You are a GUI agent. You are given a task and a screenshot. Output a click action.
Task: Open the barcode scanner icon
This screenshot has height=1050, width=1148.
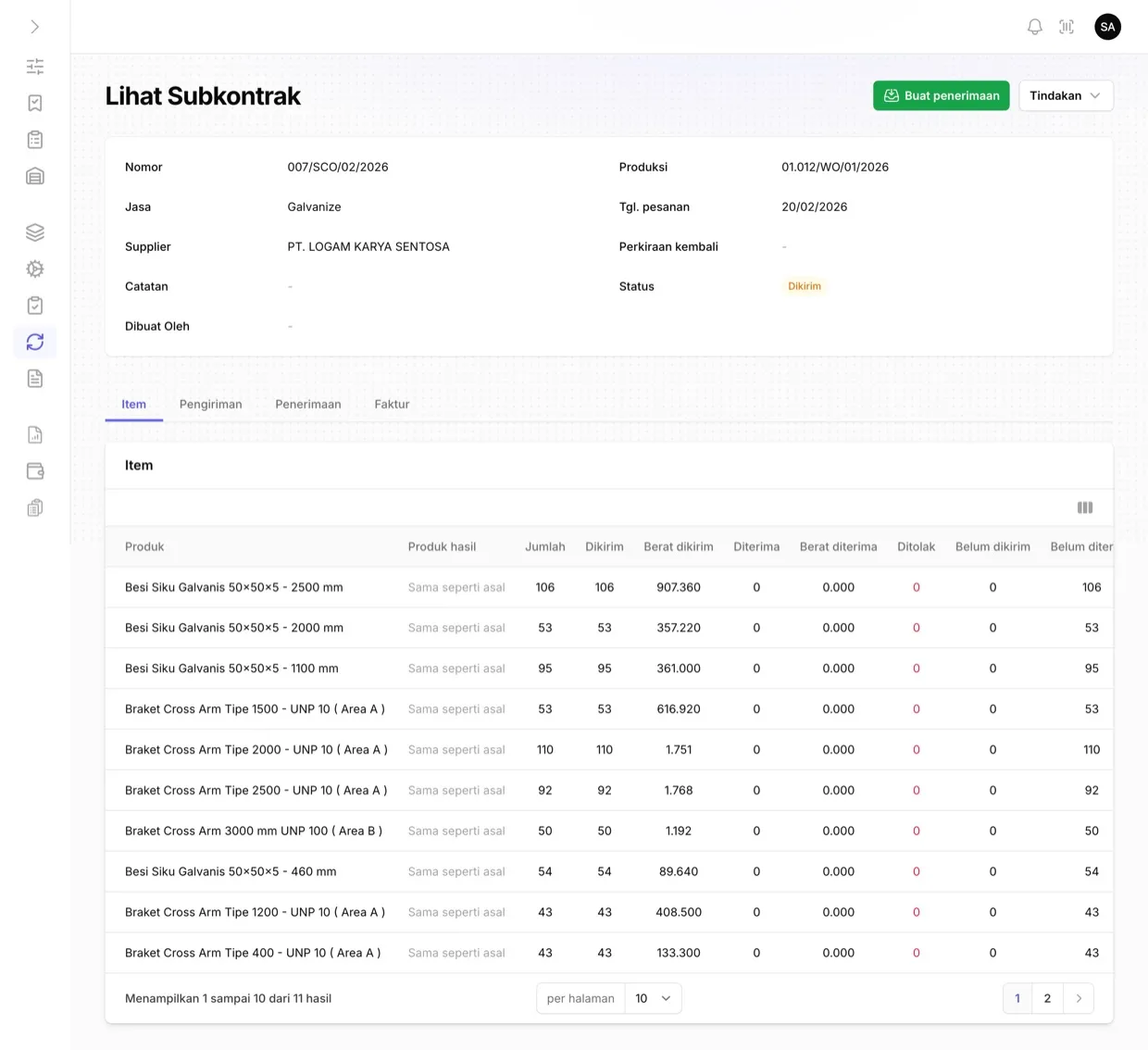point(1067,27)
